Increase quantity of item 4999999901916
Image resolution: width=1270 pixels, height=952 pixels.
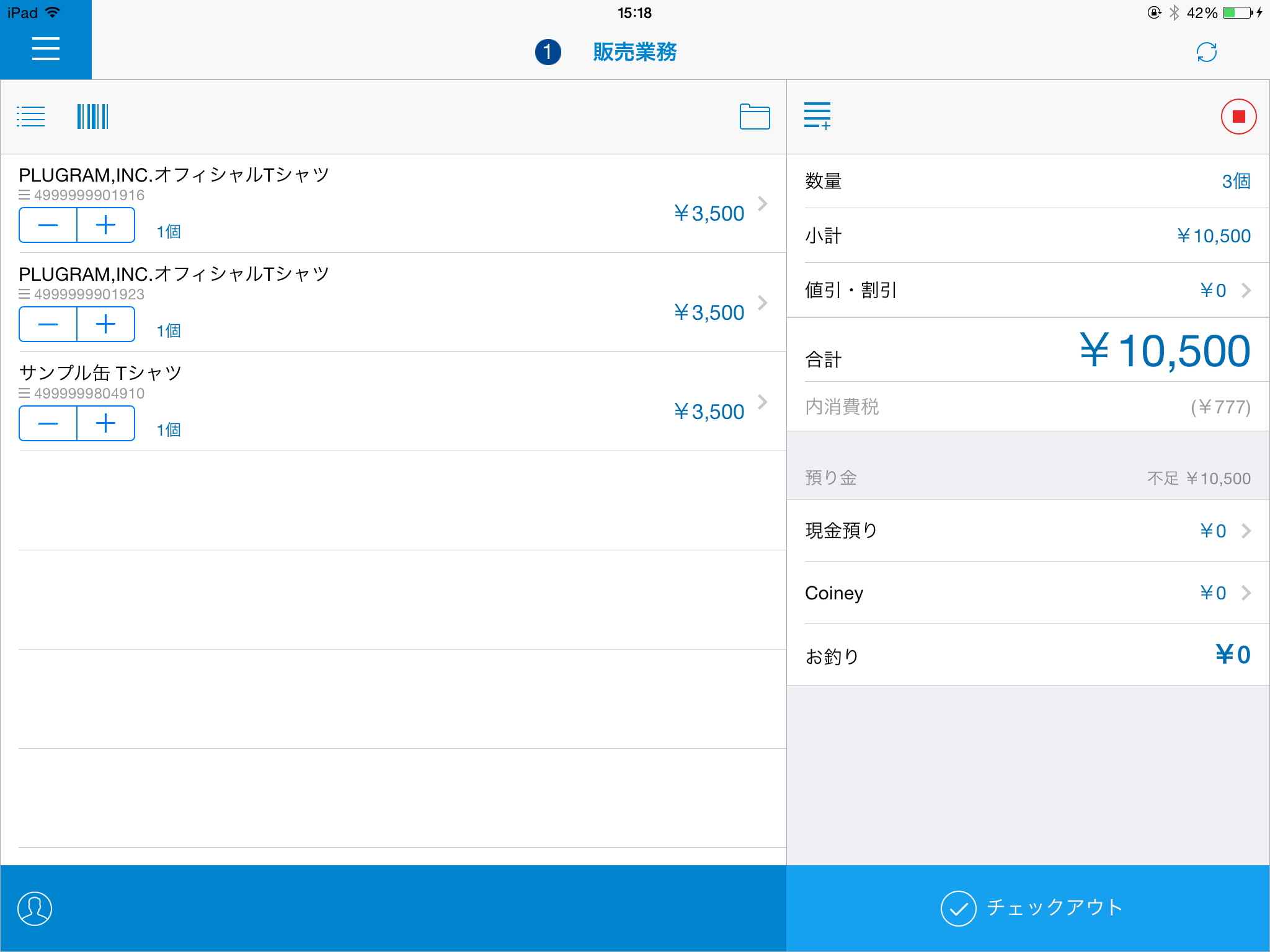(106, 225)
